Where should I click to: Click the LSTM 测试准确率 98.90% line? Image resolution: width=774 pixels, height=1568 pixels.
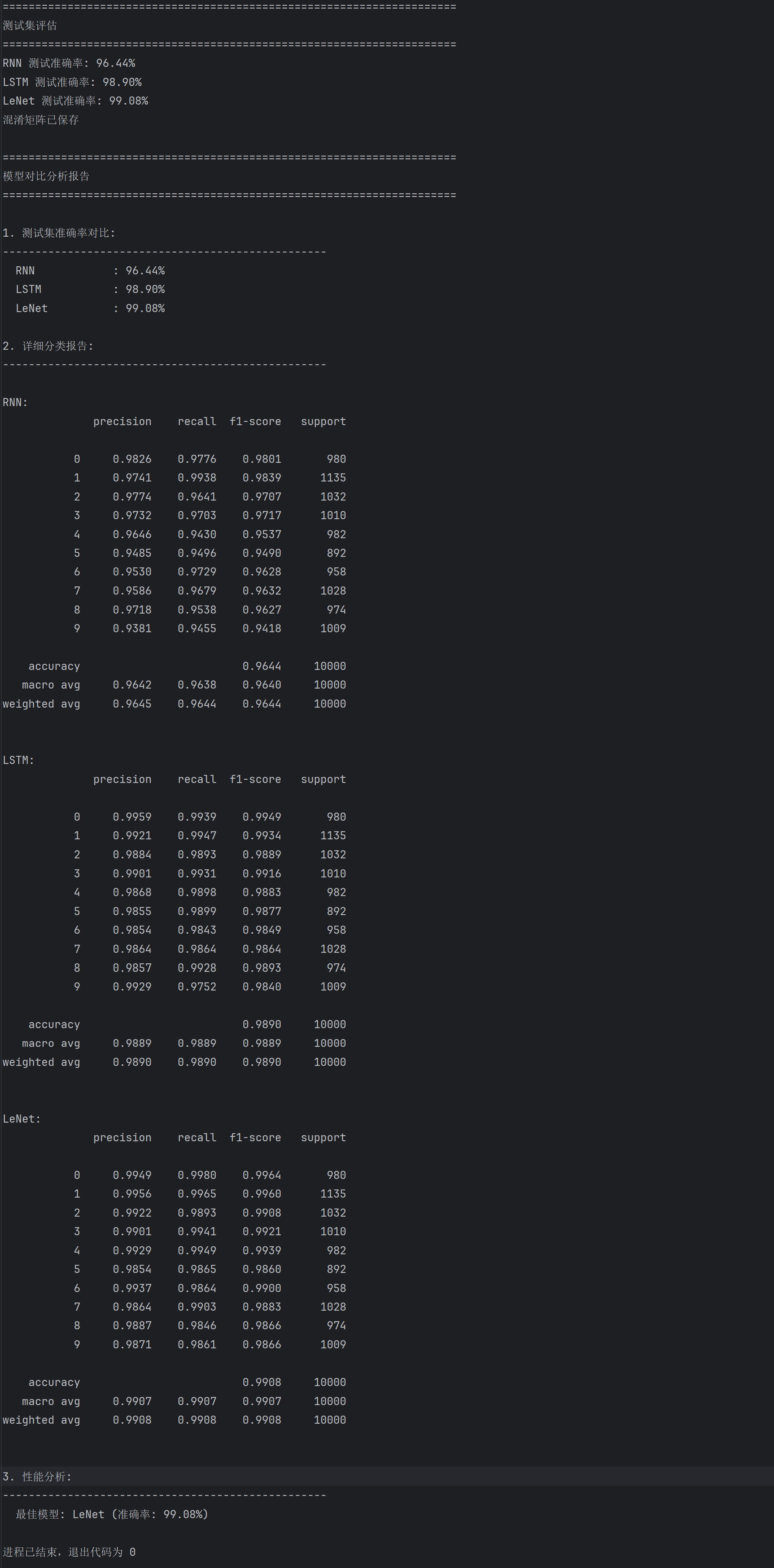72,82
